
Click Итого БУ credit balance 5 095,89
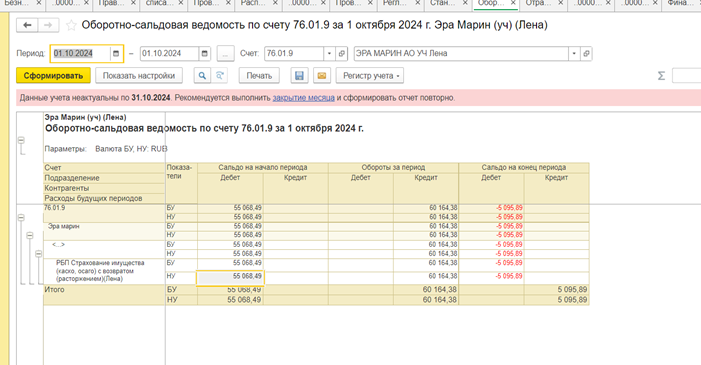557,290
